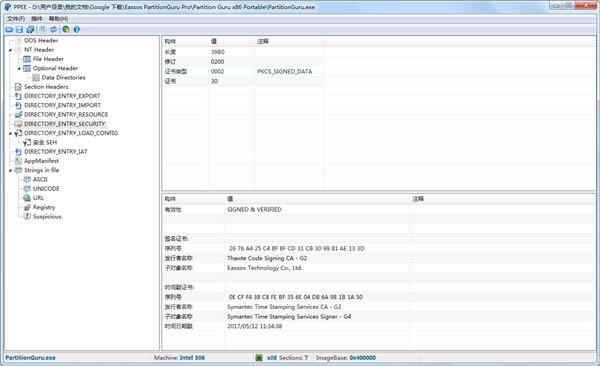Click the DIRECTORY_ENTRY_LOAD_CONFIG node icon
Screen dimensions: 600x366
point(18,133)
